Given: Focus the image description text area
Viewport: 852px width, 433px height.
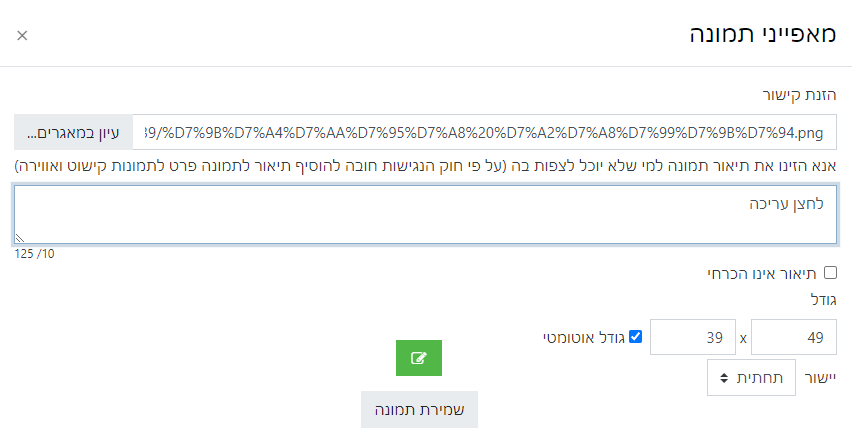Looking at the screenshot, I should coord(425,215).
